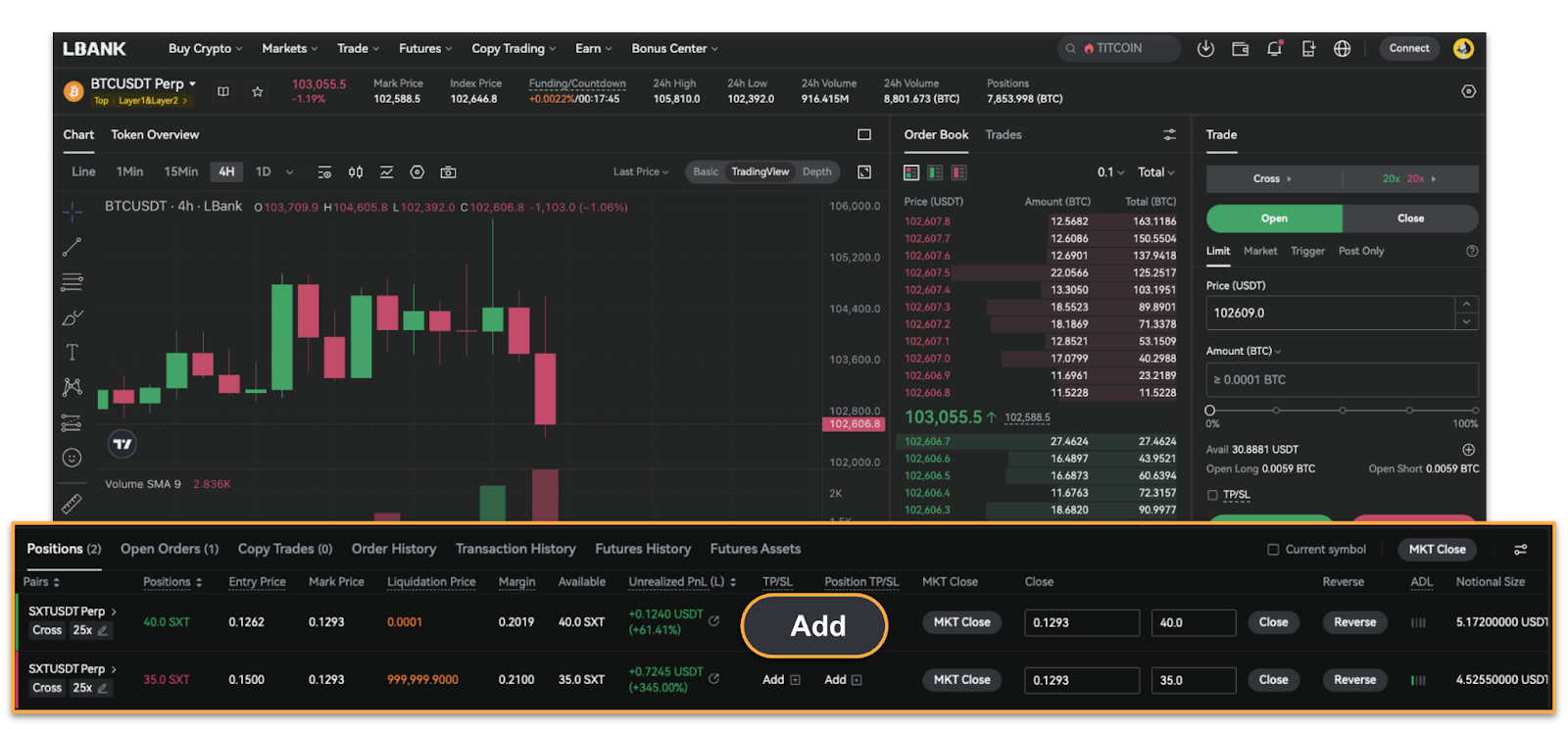The height and width of the screenshot is (729, 1568).
Task: Click the chart snapshot camera icon
Action: pyautogui.click(x=448, y=172)
